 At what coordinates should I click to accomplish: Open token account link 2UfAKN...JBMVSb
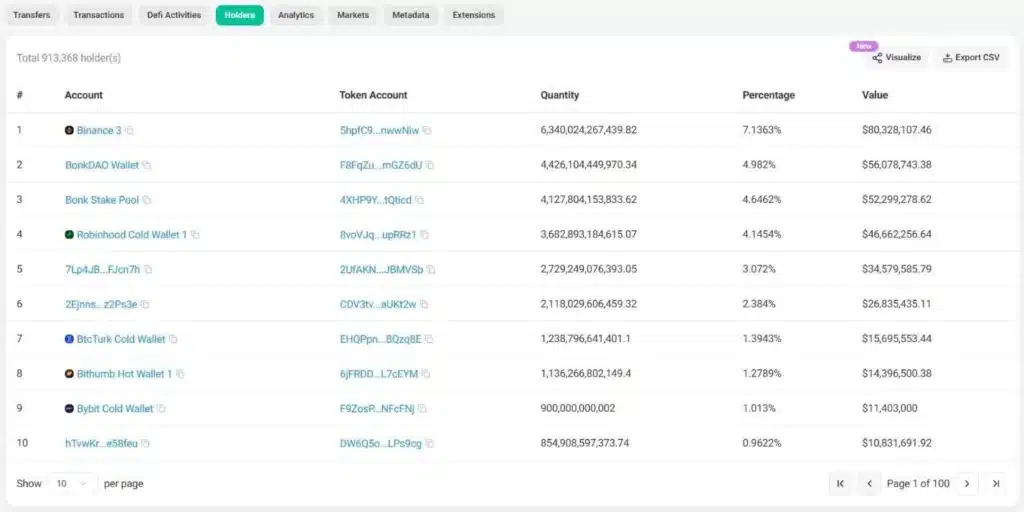click(381, 269)
